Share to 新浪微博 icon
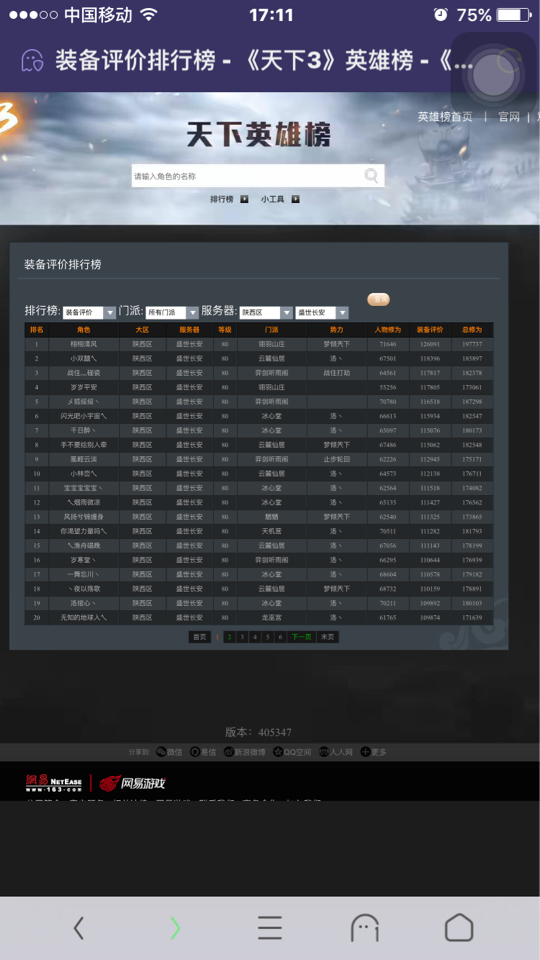540x960 pixels. (245, 752)
